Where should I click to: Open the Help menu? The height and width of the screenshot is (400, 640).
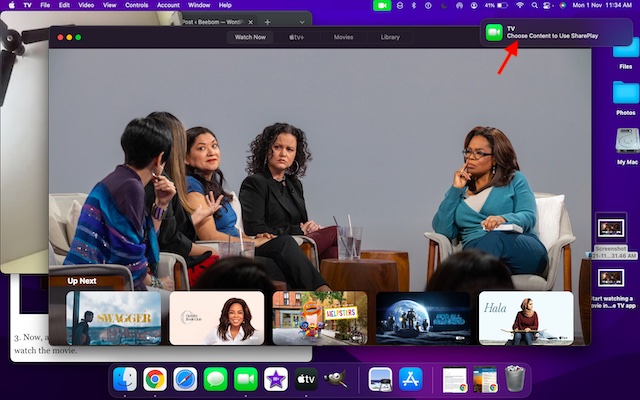(x=225, y=5)
